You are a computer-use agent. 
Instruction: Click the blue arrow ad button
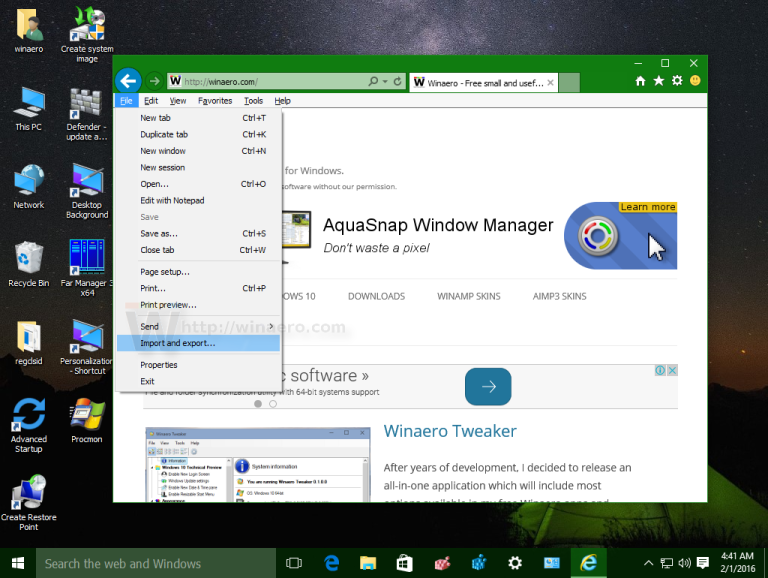click(x=488, y=386)
